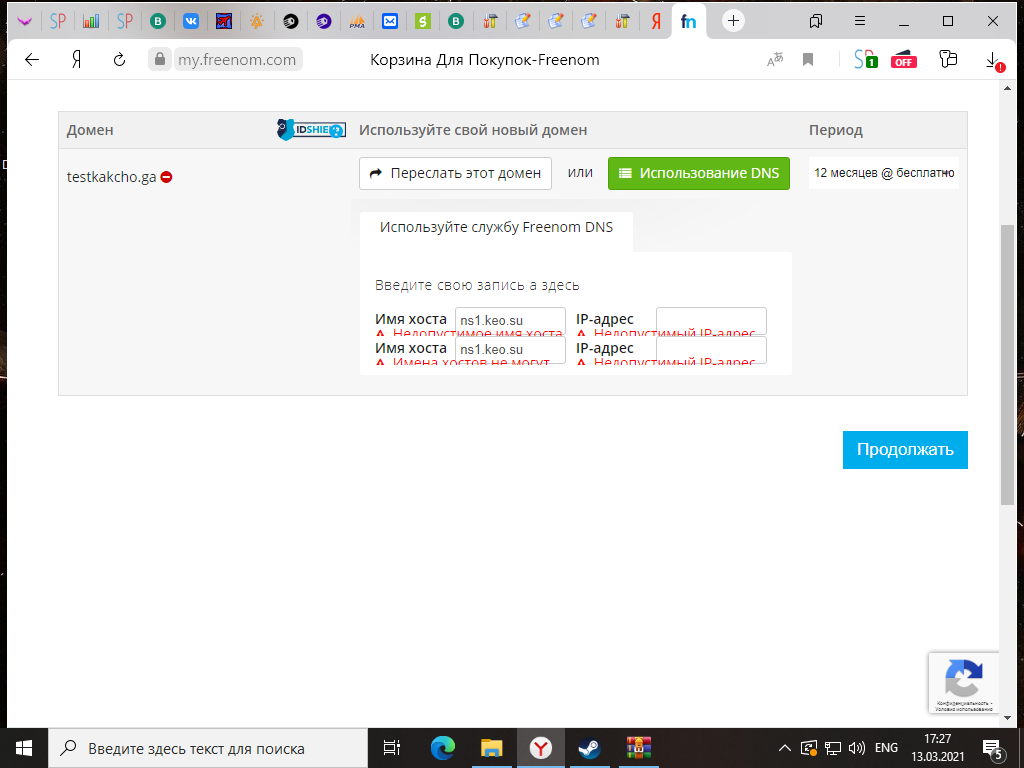Expand the period 12 months dropdown
This screenshot has width=1024, height=768.
click(x=883, y=173)
